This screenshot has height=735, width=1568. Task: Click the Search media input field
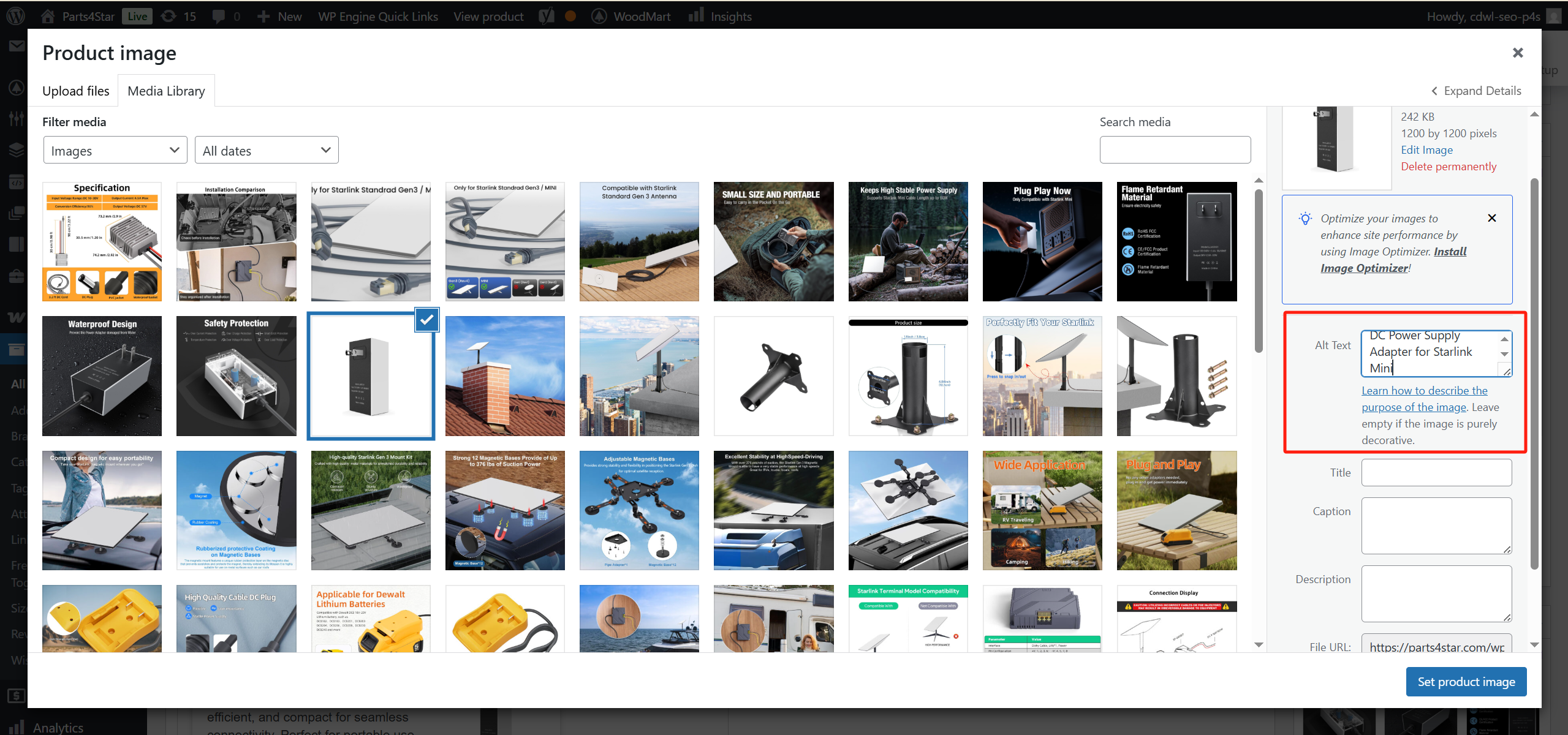pos(1175,150)
